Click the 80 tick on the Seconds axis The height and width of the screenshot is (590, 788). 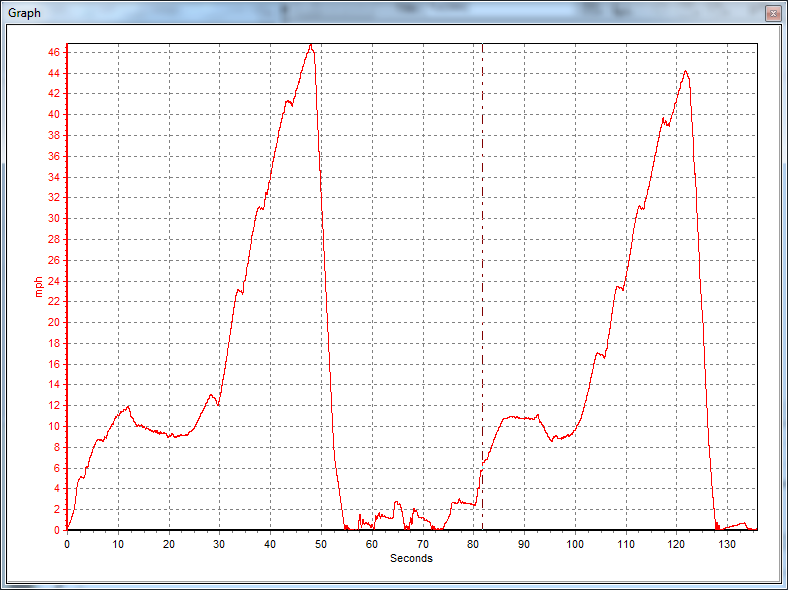(473, 544)
